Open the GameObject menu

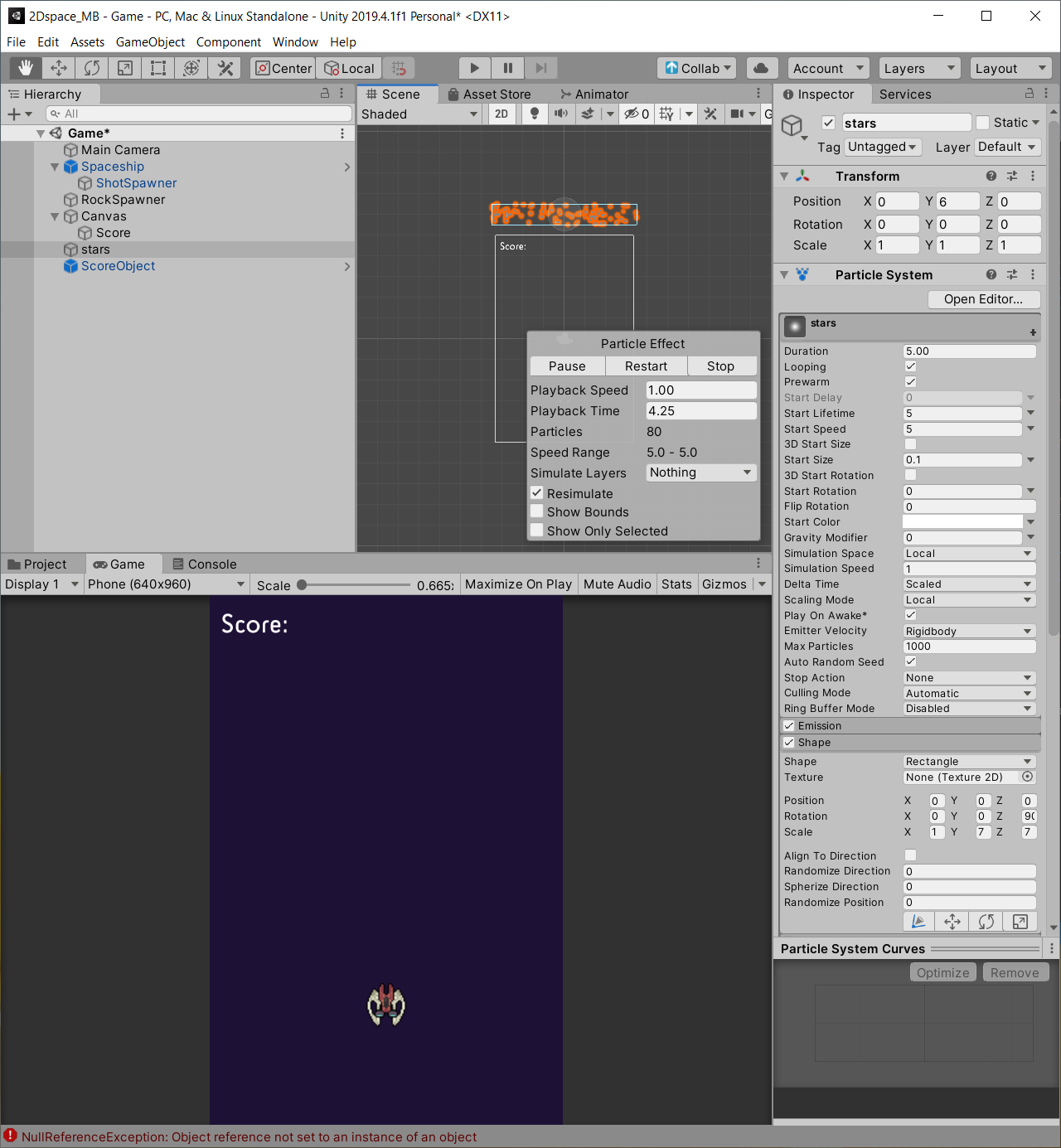pos(150,41)
